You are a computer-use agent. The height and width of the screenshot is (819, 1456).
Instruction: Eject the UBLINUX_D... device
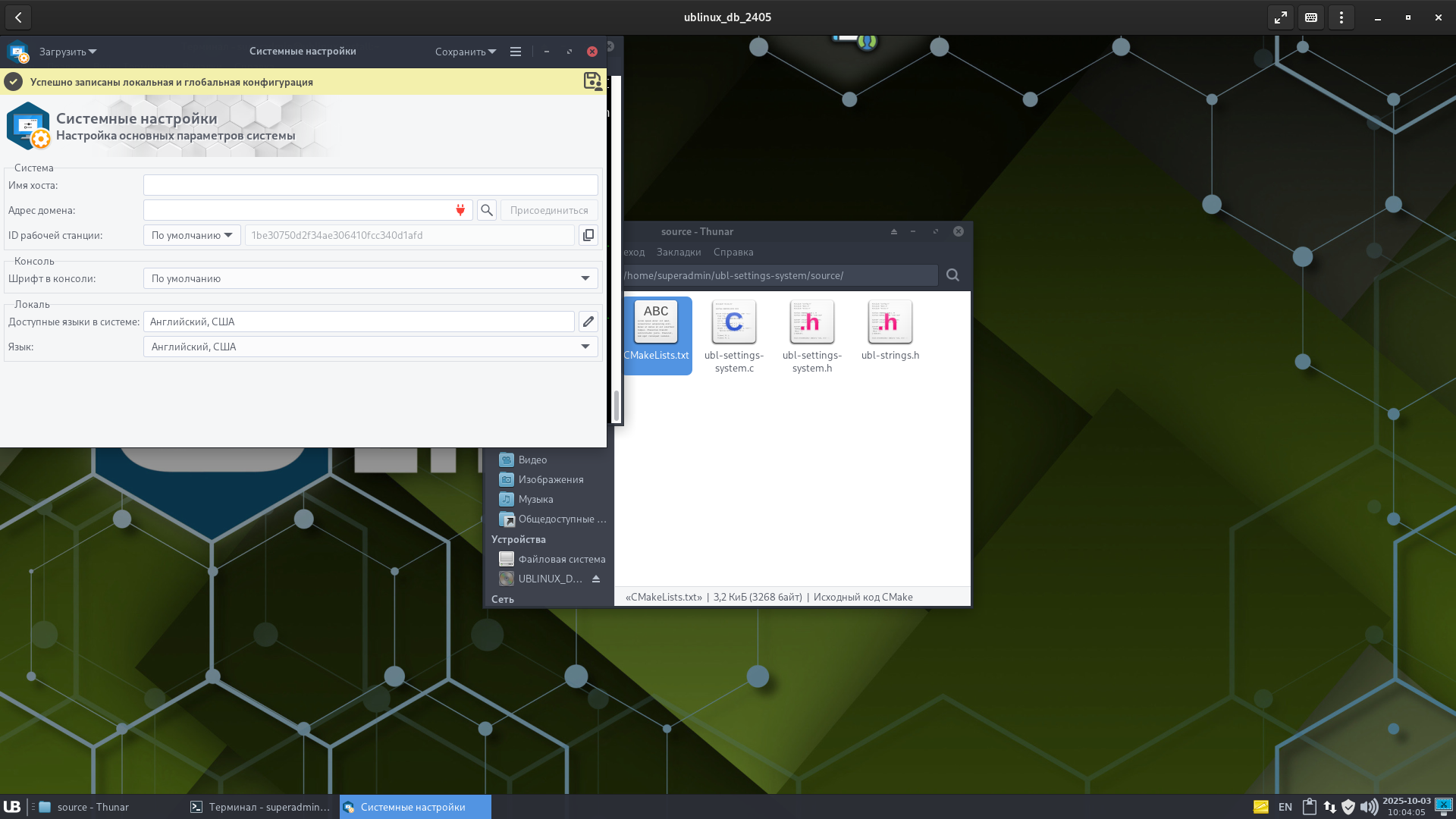click(x=596, y=579)
